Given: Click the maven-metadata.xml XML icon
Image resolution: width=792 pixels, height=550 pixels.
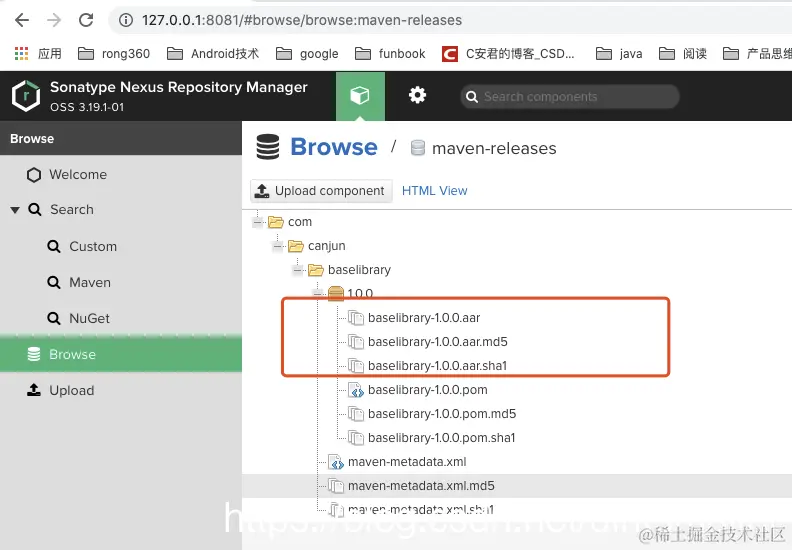Looking at the screenshot, I should tap(336, 462).
